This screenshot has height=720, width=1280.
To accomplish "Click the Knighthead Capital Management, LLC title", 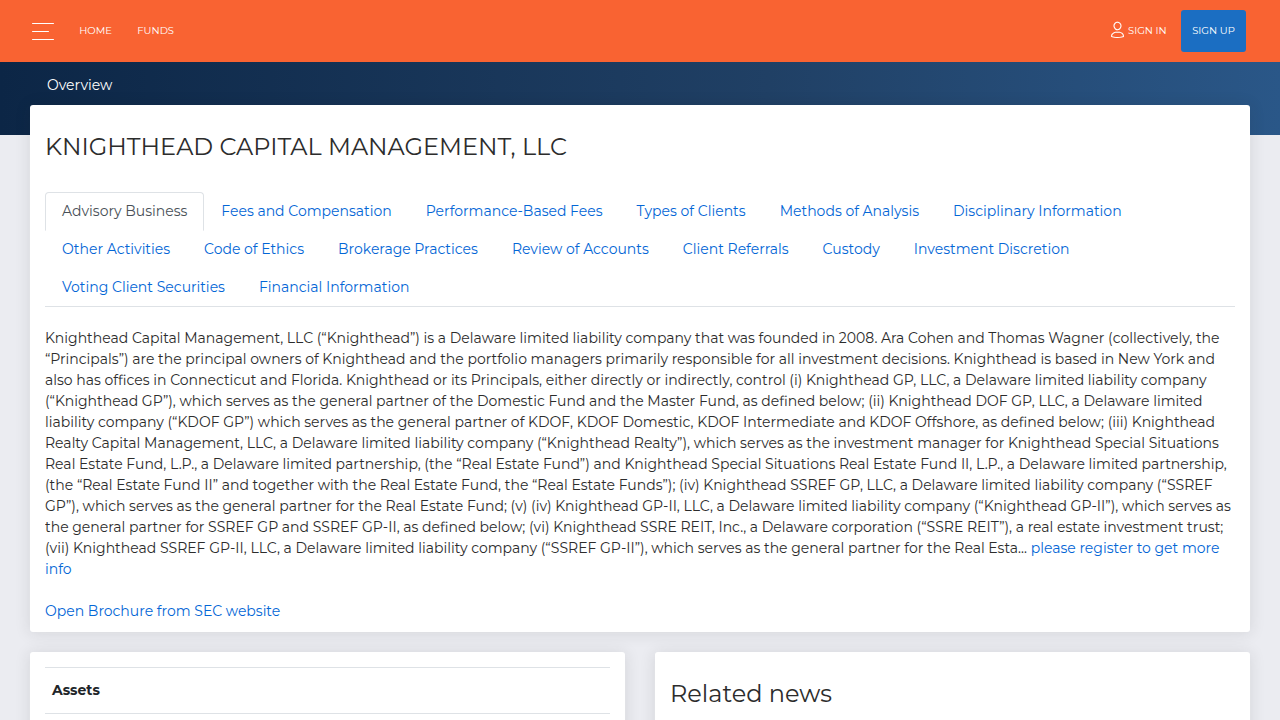I will pyautogui.click(x=306, y=147).
